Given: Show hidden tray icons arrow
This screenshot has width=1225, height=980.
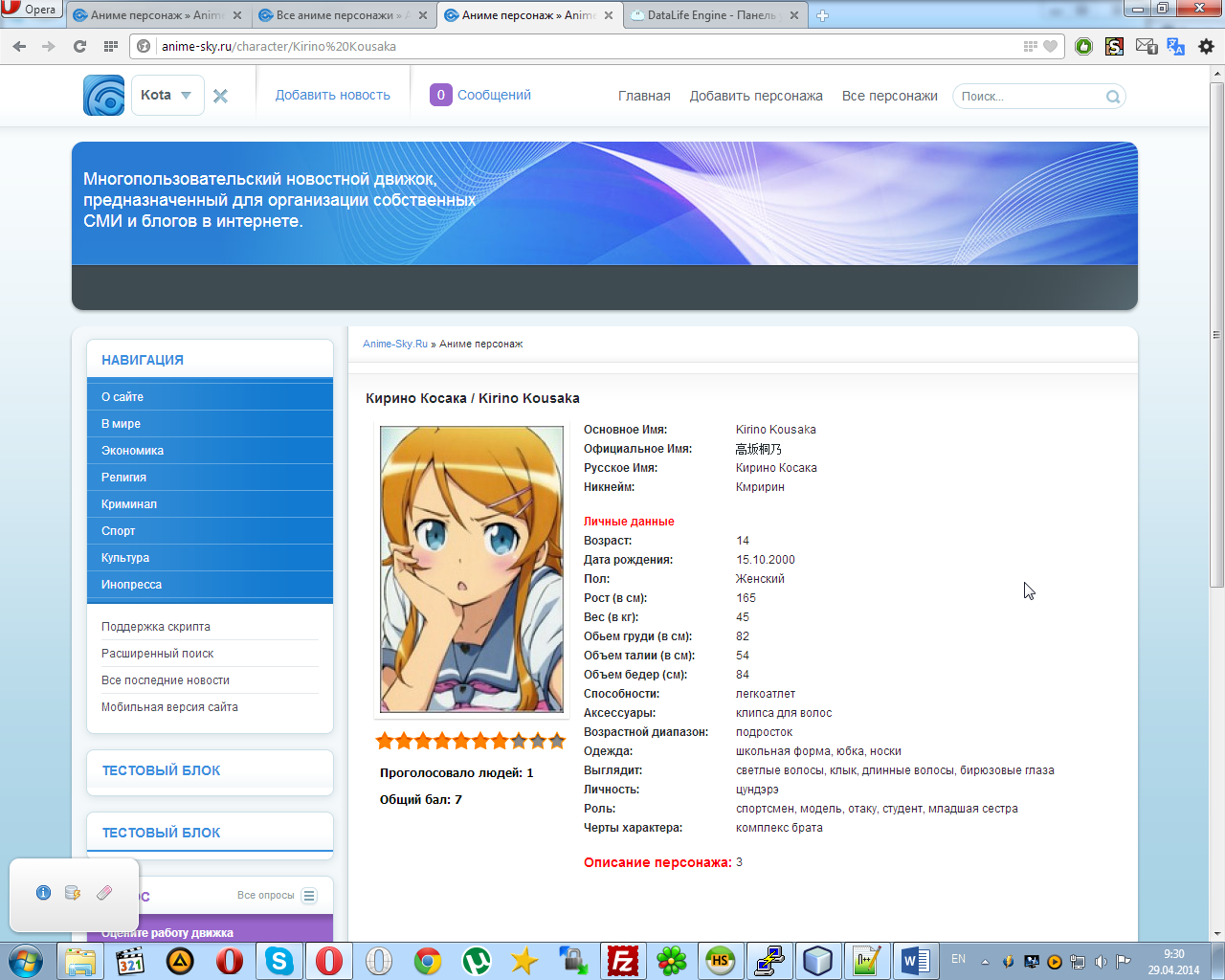Looking at the screenshot, I should pos(985,962).
